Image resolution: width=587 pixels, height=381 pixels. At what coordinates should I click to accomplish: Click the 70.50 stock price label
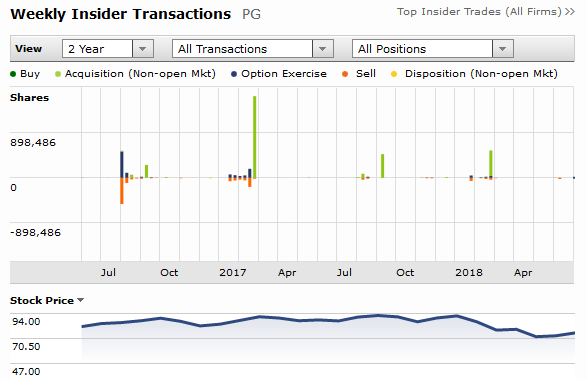(x=26, y=347)
